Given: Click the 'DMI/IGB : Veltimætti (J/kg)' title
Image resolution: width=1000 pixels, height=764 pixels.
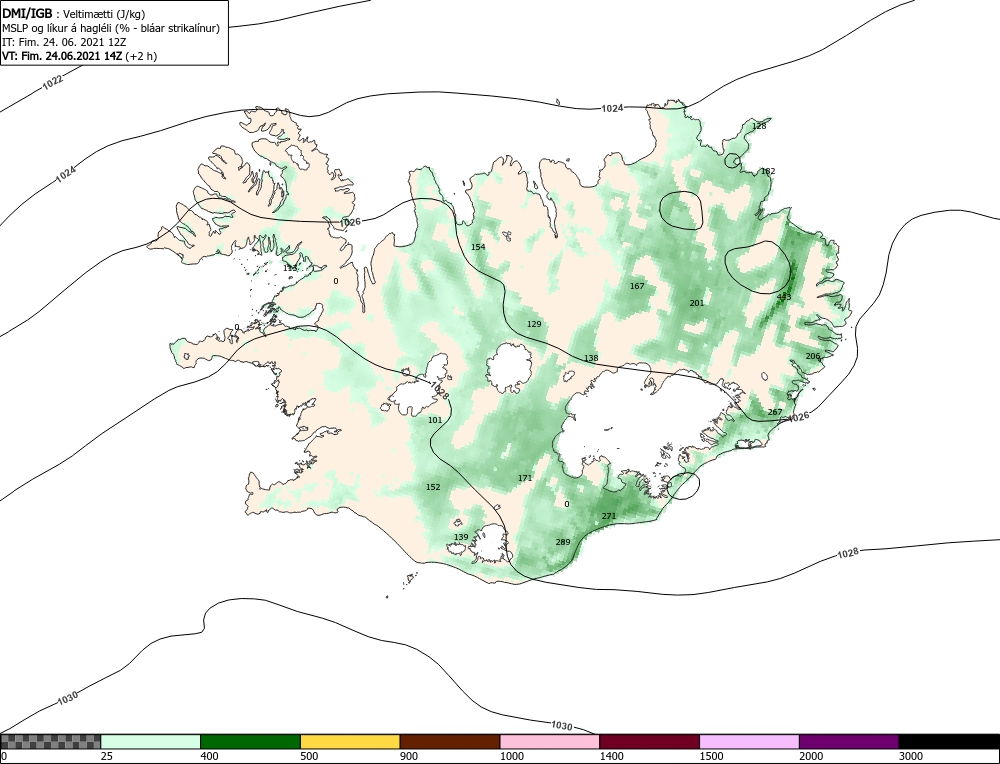Looking at the screenshot, I should click(75, 13).
